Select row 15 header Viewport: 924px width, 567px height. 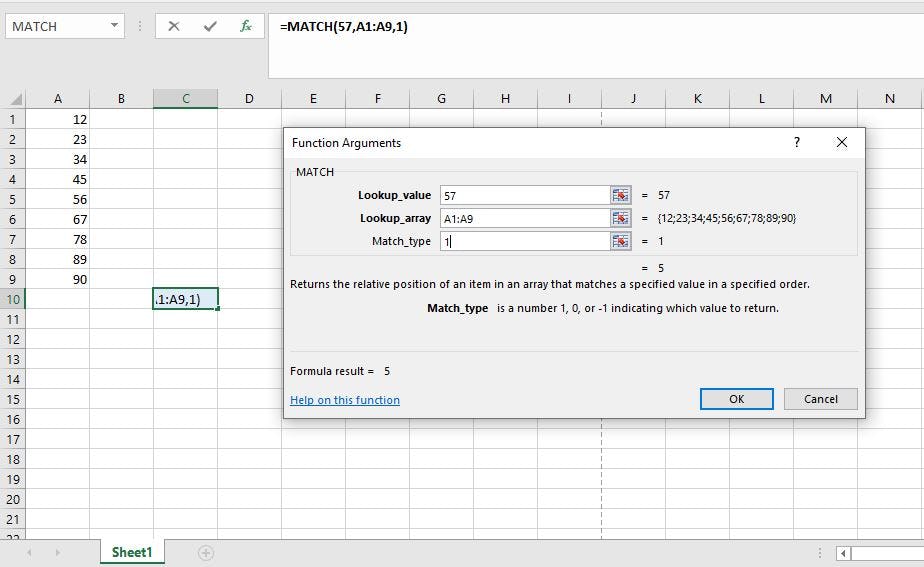point(12,399)
